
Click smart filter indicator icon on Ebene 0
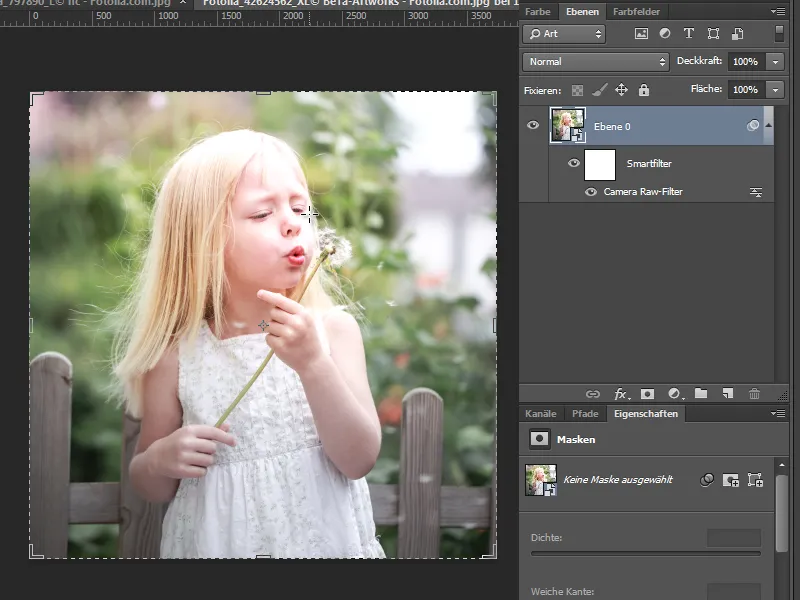[x=753, y=126]
